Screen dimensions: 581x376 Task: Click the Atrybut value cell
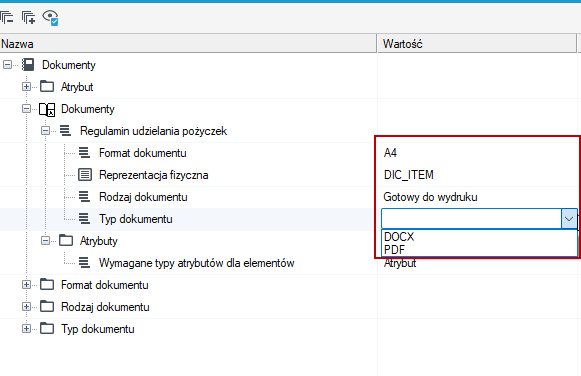400,263
